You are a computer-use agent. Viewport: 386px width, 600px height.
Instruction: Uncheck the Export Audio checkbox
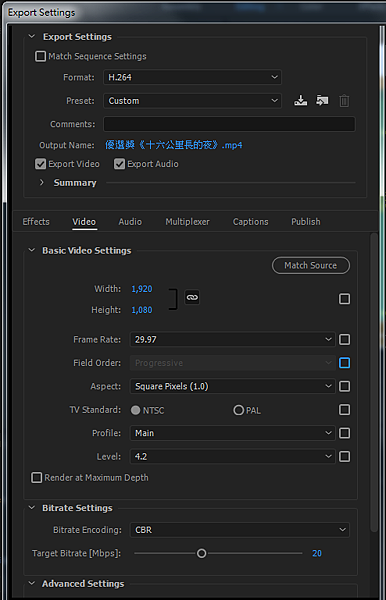(119, 164)
